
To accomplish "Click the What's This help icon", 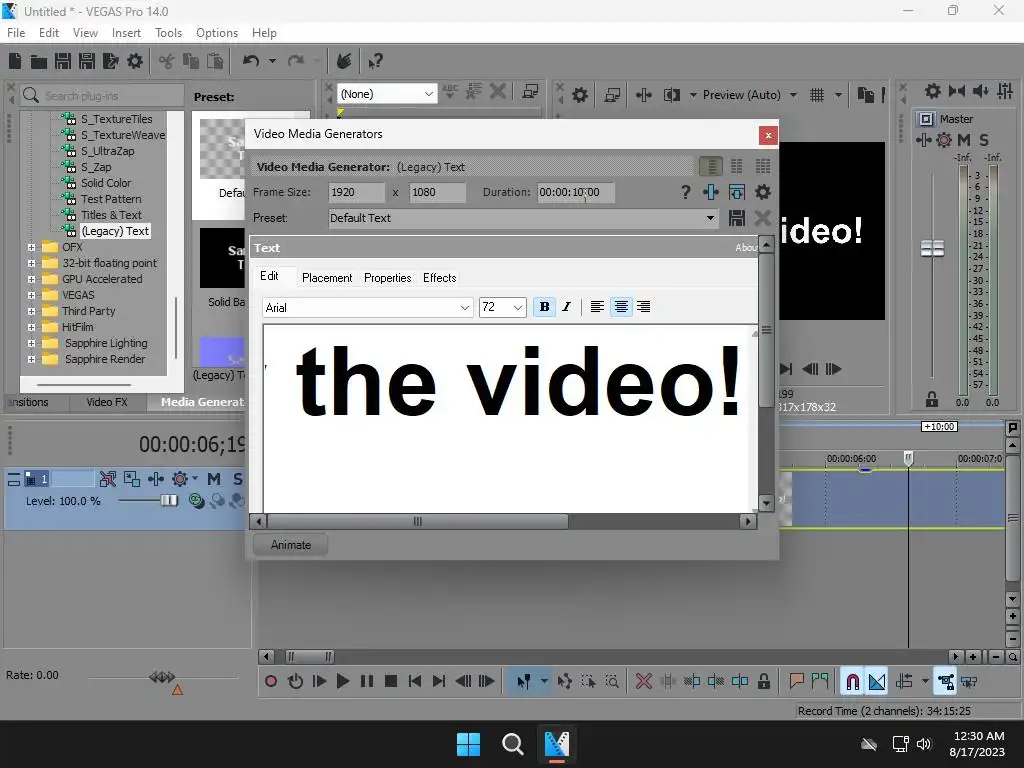I will tap(375, 61).
